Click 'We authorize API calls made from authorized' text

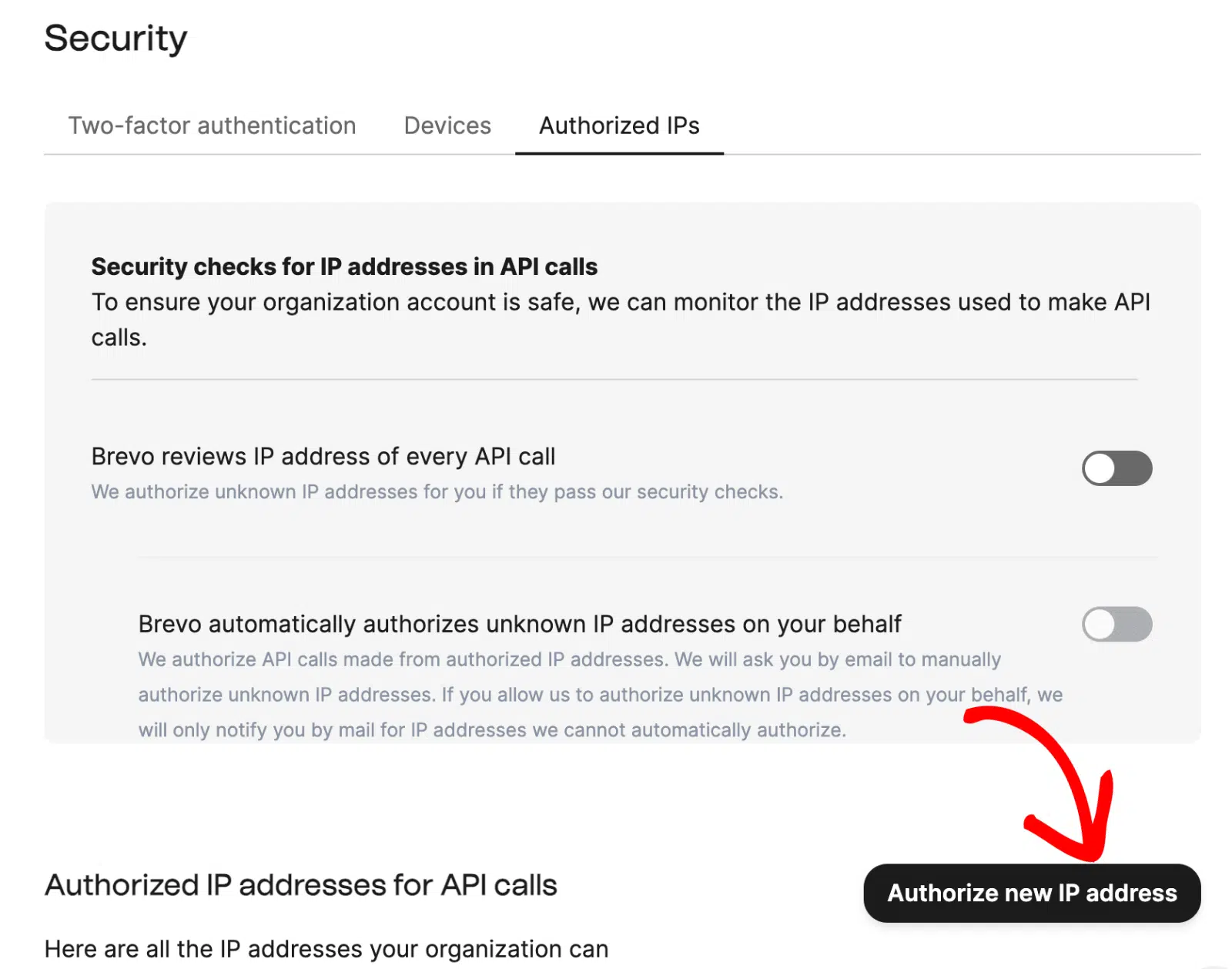tap(569, 659)
